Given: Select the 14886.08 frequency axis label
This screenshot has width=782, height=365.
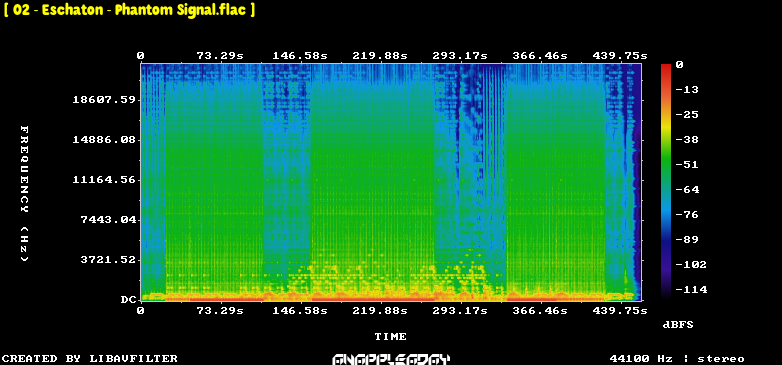Looking at the screenshot, I should (104, 140).
